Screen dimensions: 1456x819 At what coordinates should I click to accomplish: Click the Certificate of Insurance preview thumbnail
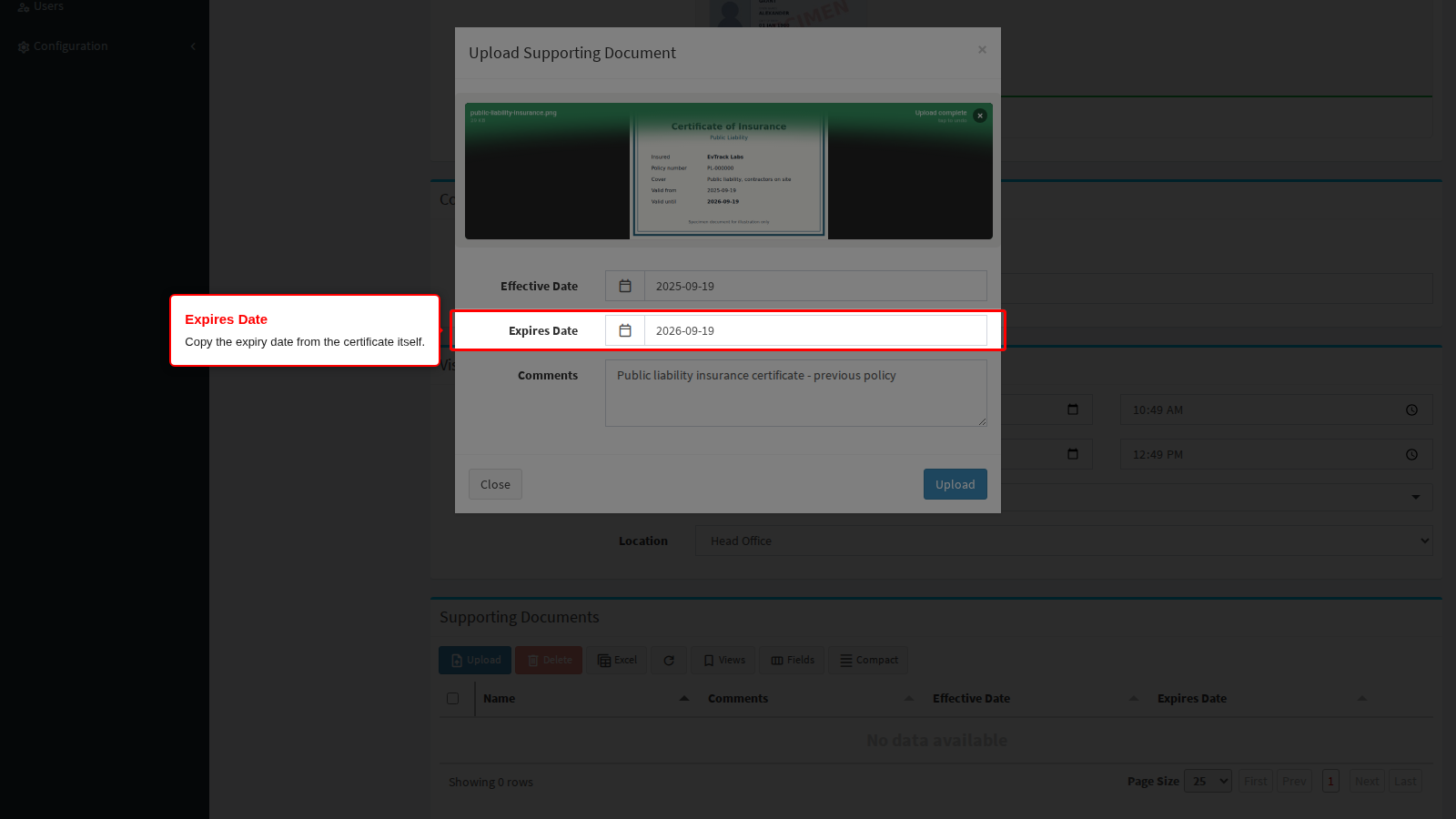click(x=729, y=173)
